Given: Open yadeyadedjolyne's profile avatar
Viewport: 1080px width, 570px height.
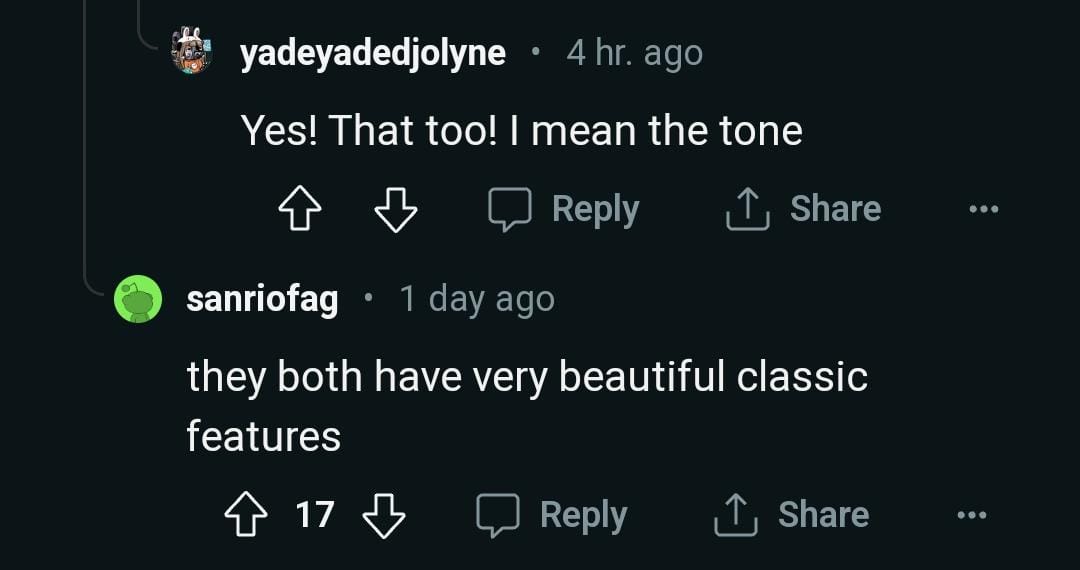Looking at the screenshot, I should (x=192, y=51).
